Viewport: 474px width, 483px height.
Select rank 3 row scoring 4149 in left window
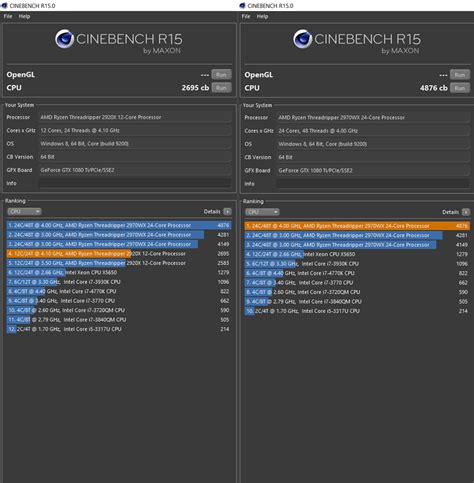(x=119, y=244)
